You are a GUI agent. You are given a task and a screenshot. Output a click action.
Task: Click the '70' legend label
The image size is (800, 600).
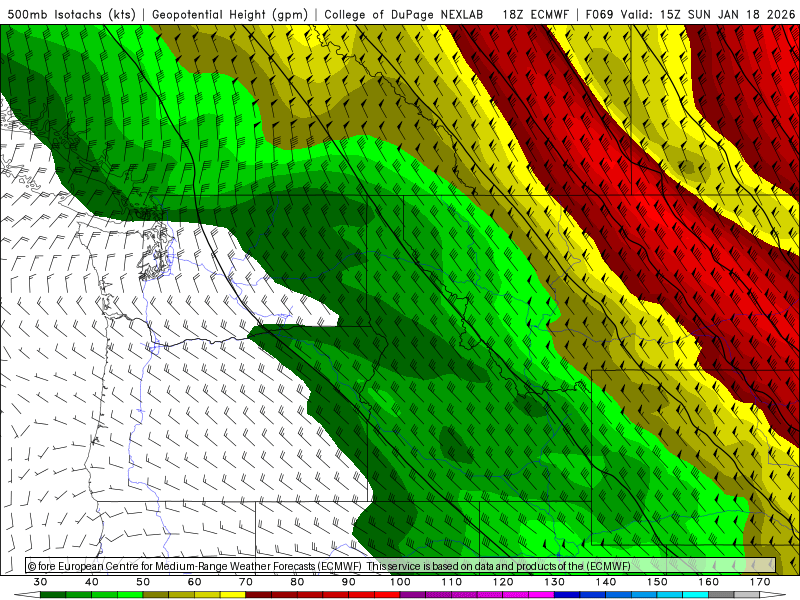(246, 582)
